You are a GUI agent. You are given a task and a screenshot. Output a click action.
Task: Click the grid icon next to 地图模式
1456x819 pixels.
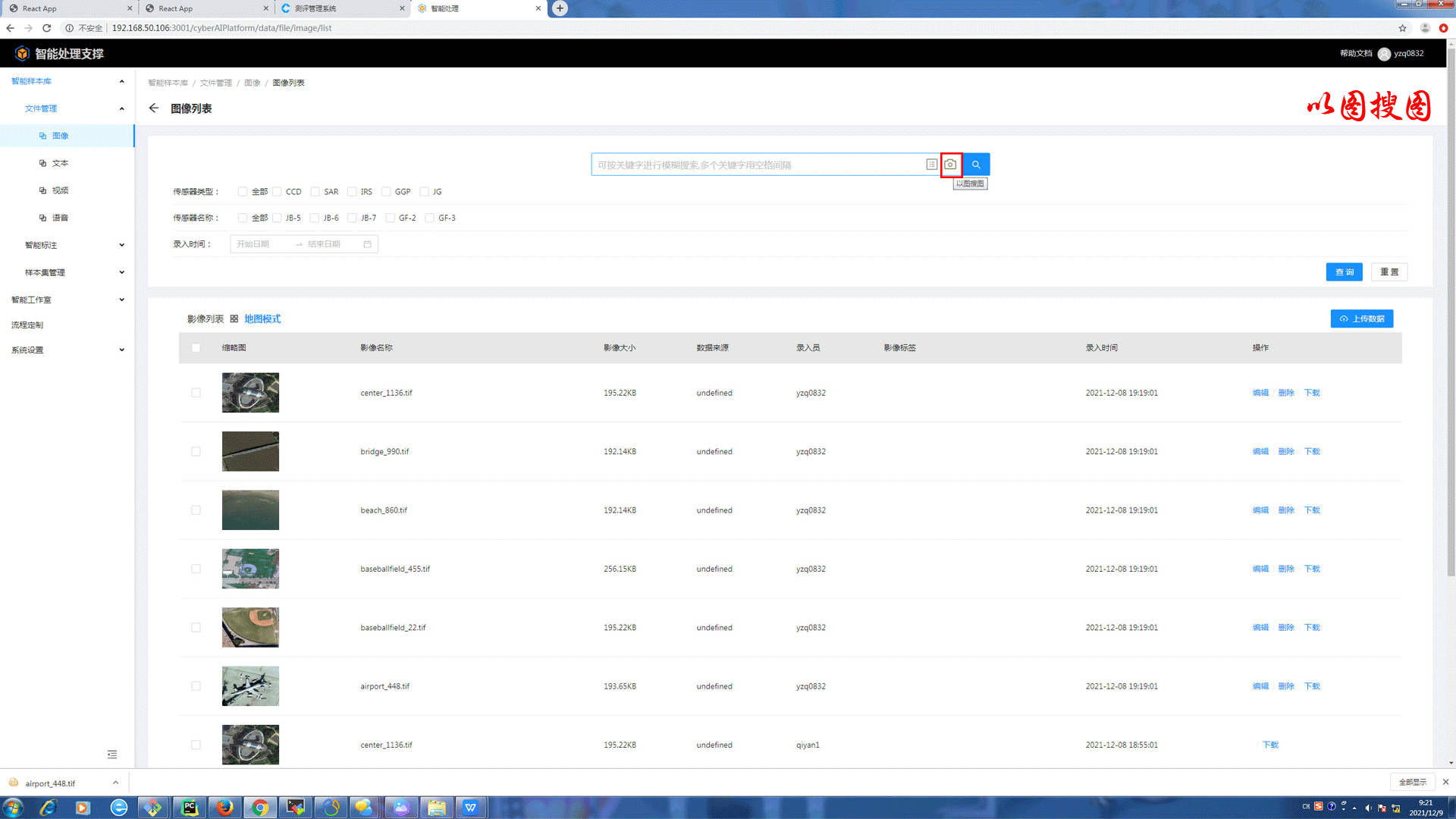click(x=234, y=319)
